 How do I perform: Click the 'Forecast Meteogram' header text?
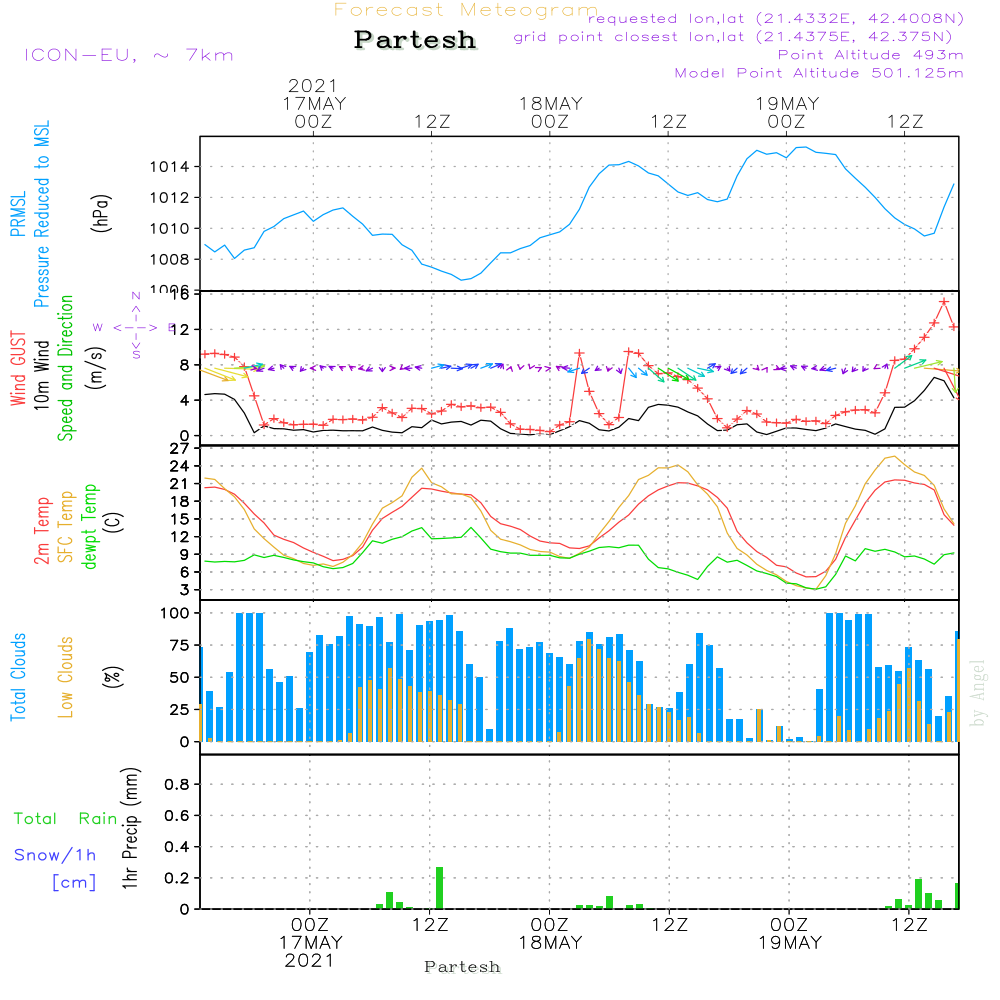[x=465, y=10]
